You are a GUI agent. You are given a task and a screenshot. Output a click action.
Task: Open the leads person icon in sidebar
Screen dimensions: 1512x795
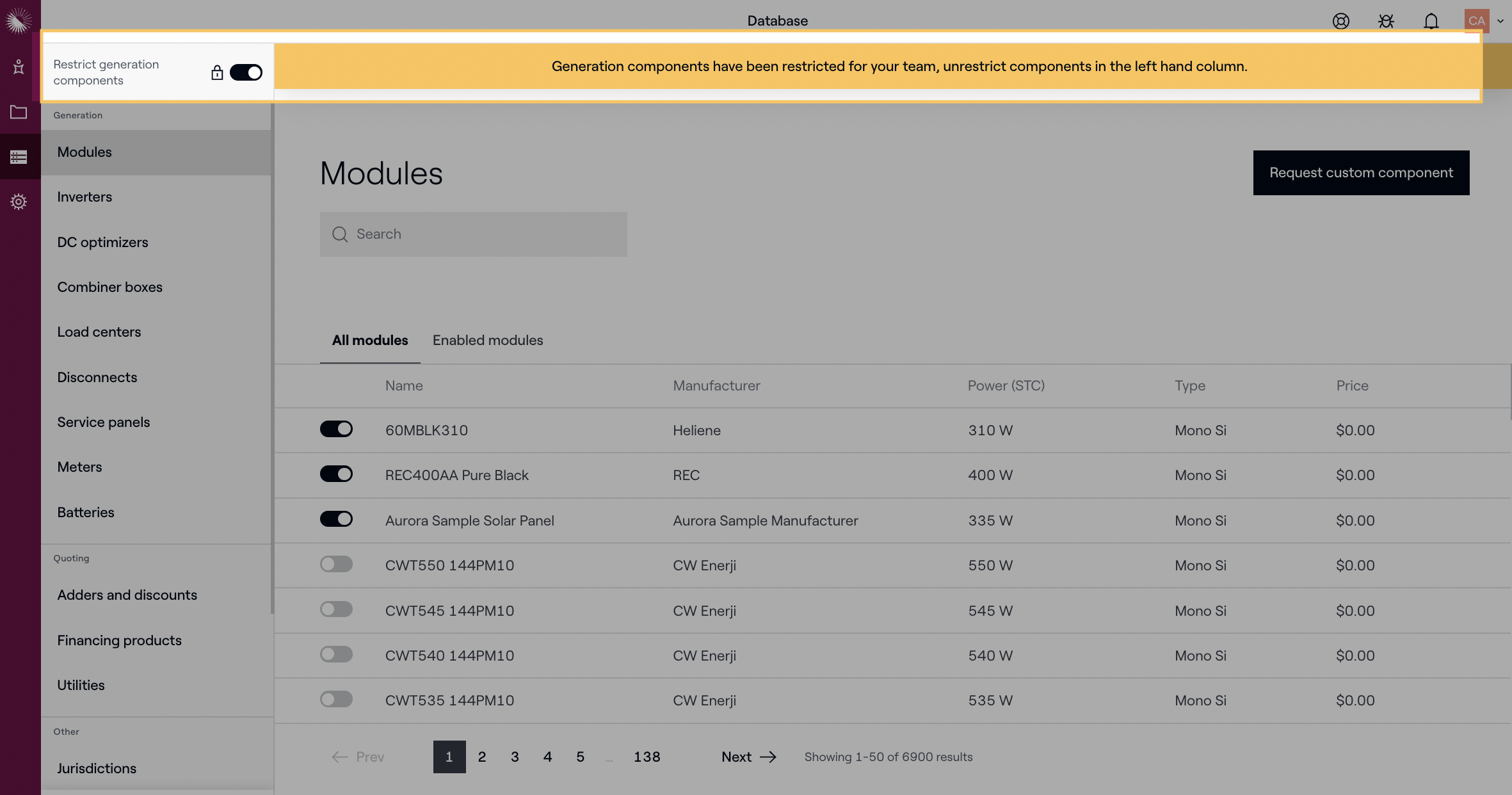click(x=19, y=67)
